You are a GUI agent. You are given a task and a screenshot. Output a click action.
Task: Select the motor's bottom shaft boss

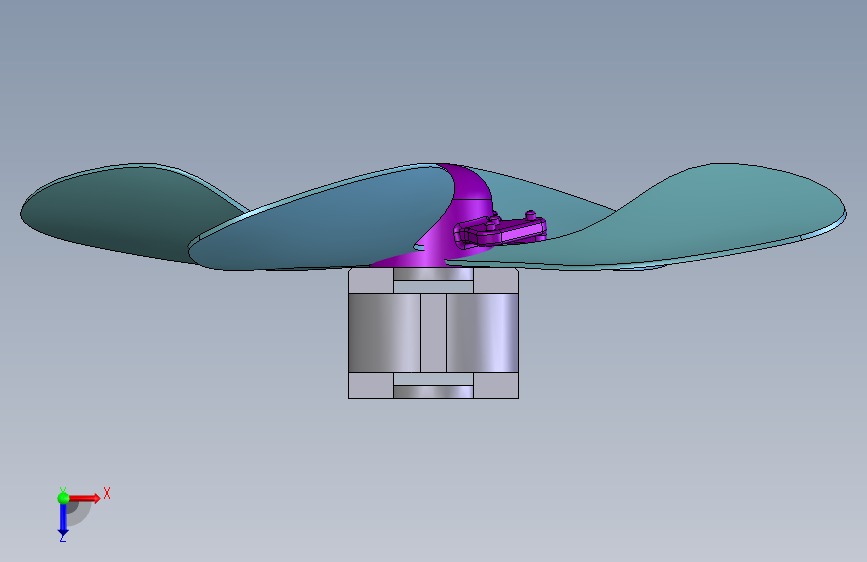point(434,392)
